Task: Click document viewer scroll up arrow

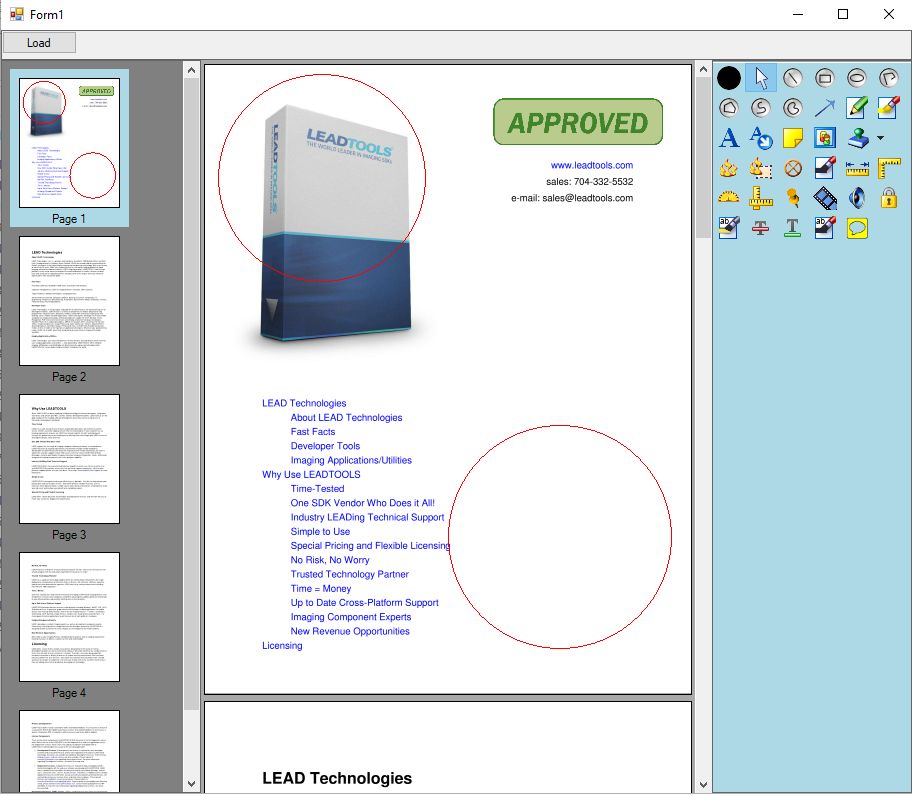Action: 703,70
